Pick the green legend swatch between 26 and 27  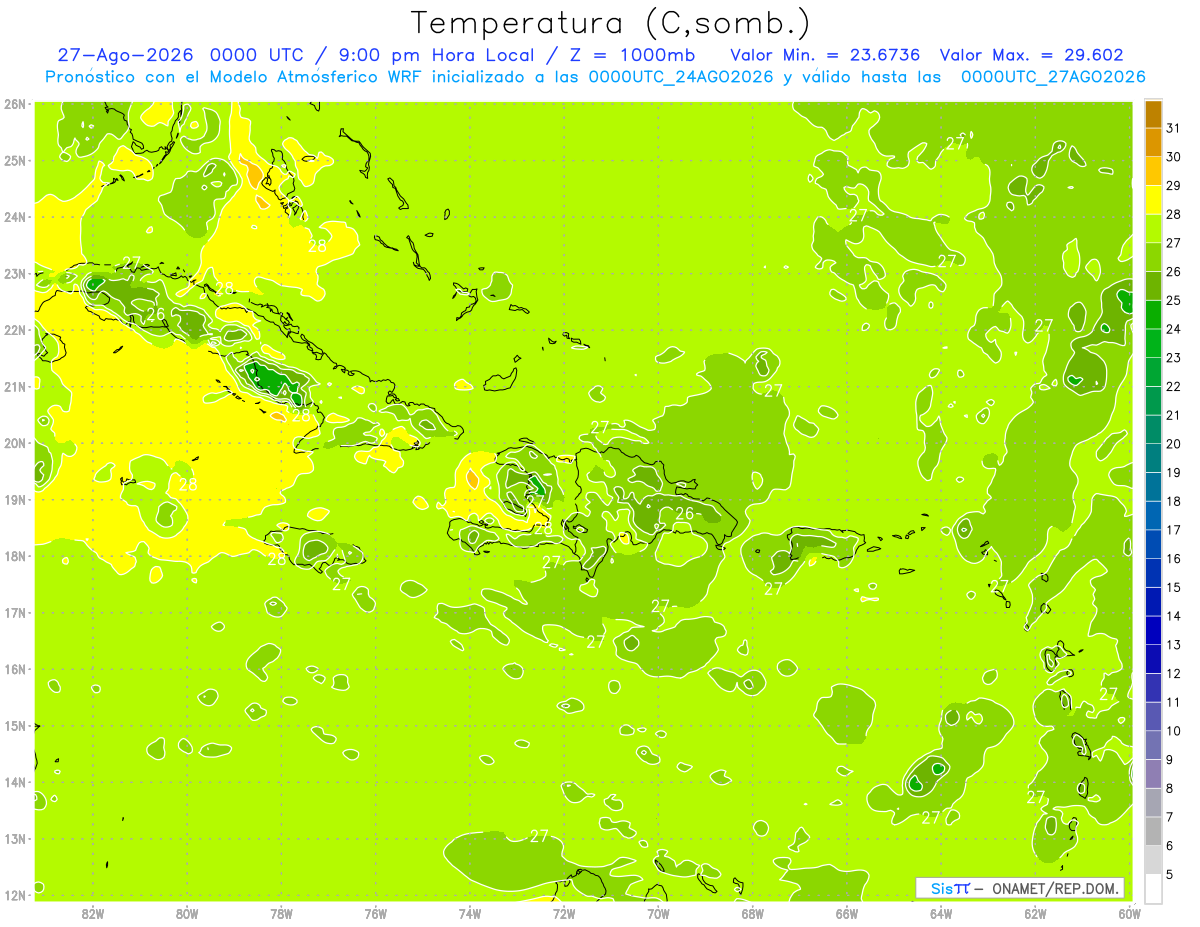click(1153, 258)
